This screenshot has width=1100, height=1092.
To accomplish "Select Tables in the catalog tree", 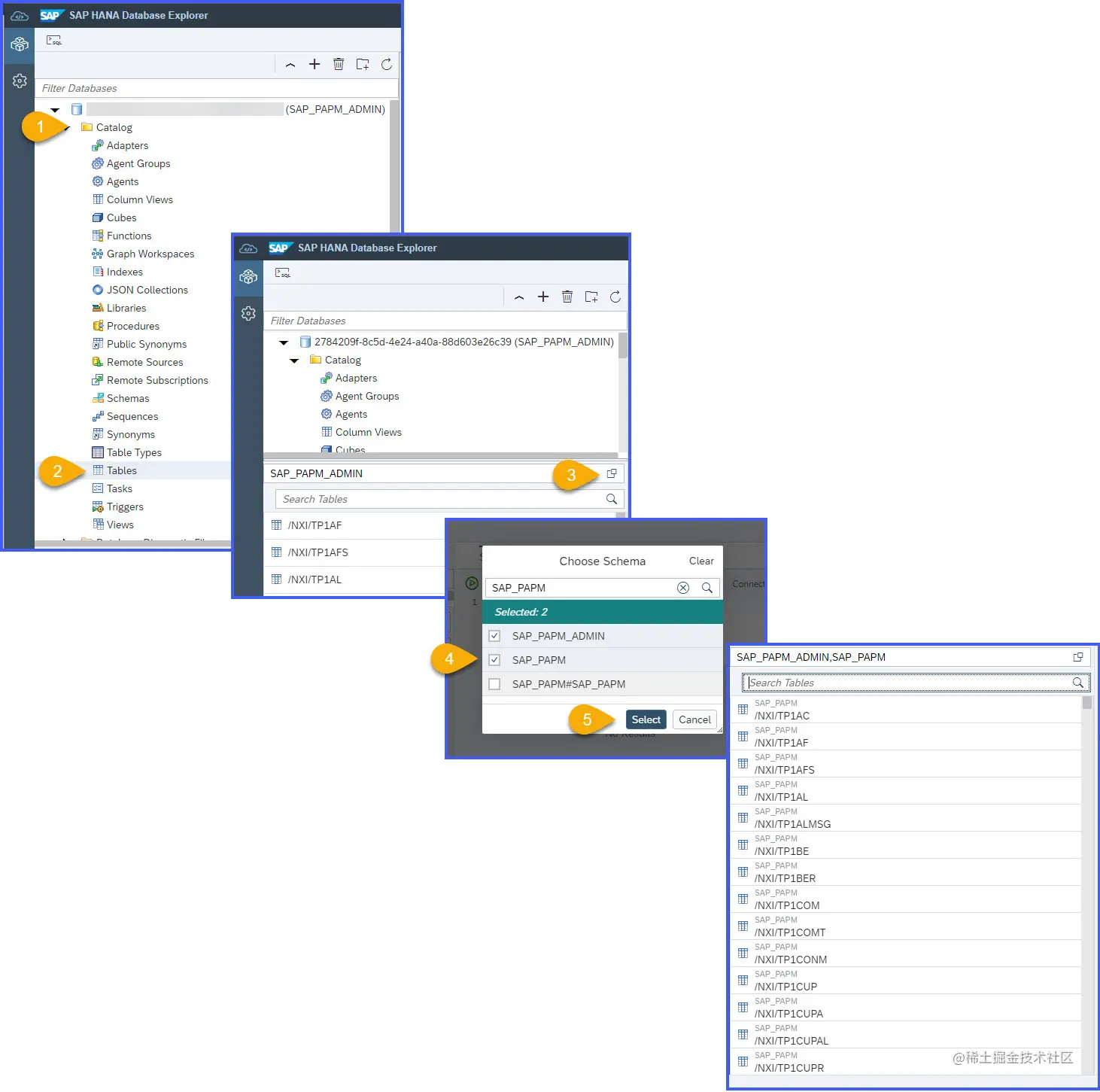I will 121,470.
